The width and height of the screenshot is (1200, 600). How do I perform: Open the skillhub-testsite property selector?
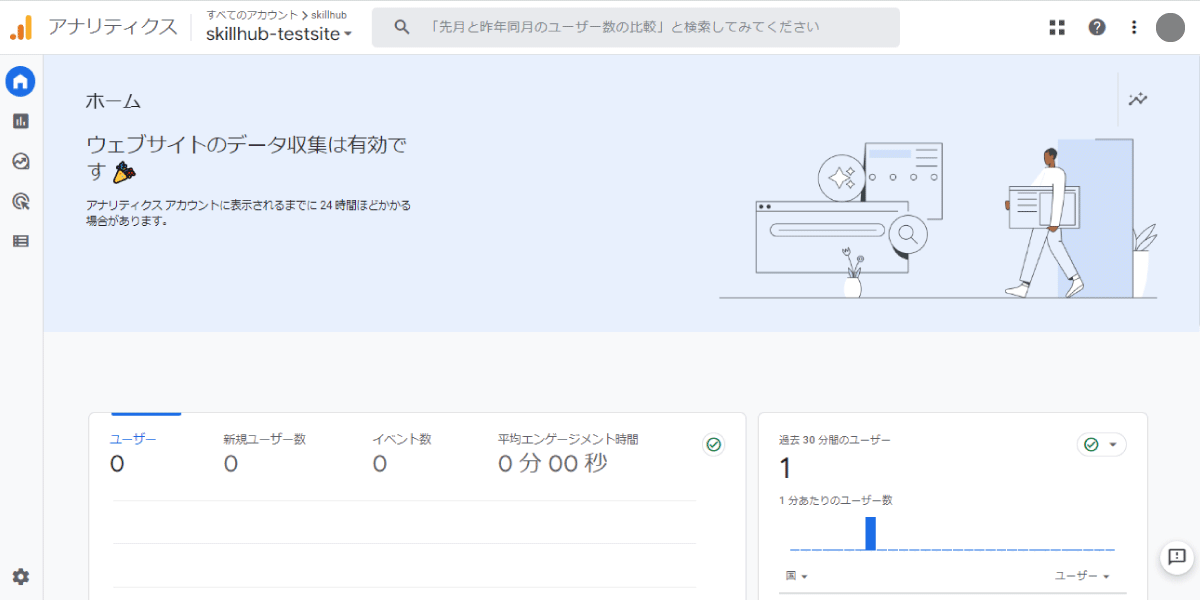pos(279,34)
